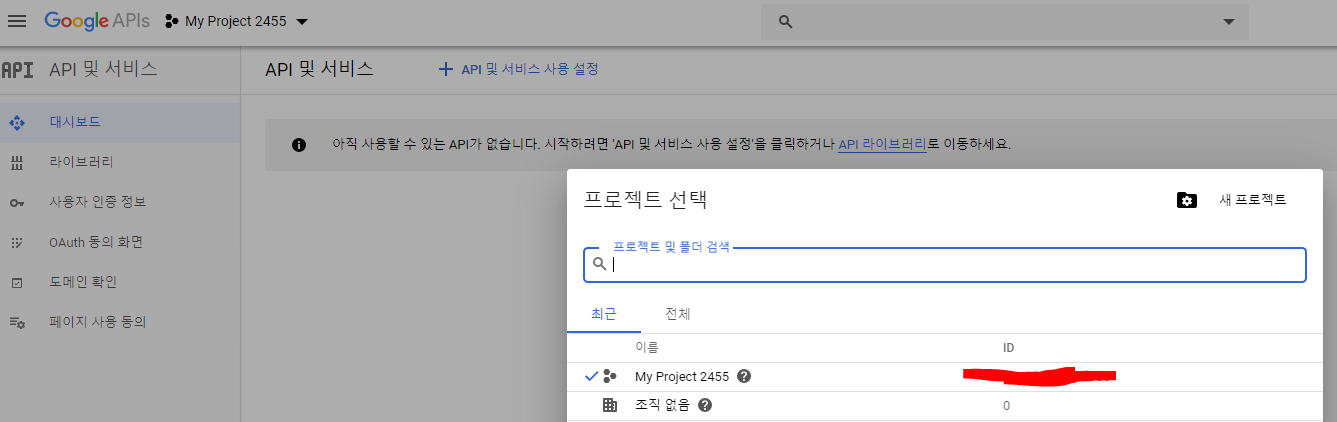Focus the top search bar field

click(x=1005, y=22)
